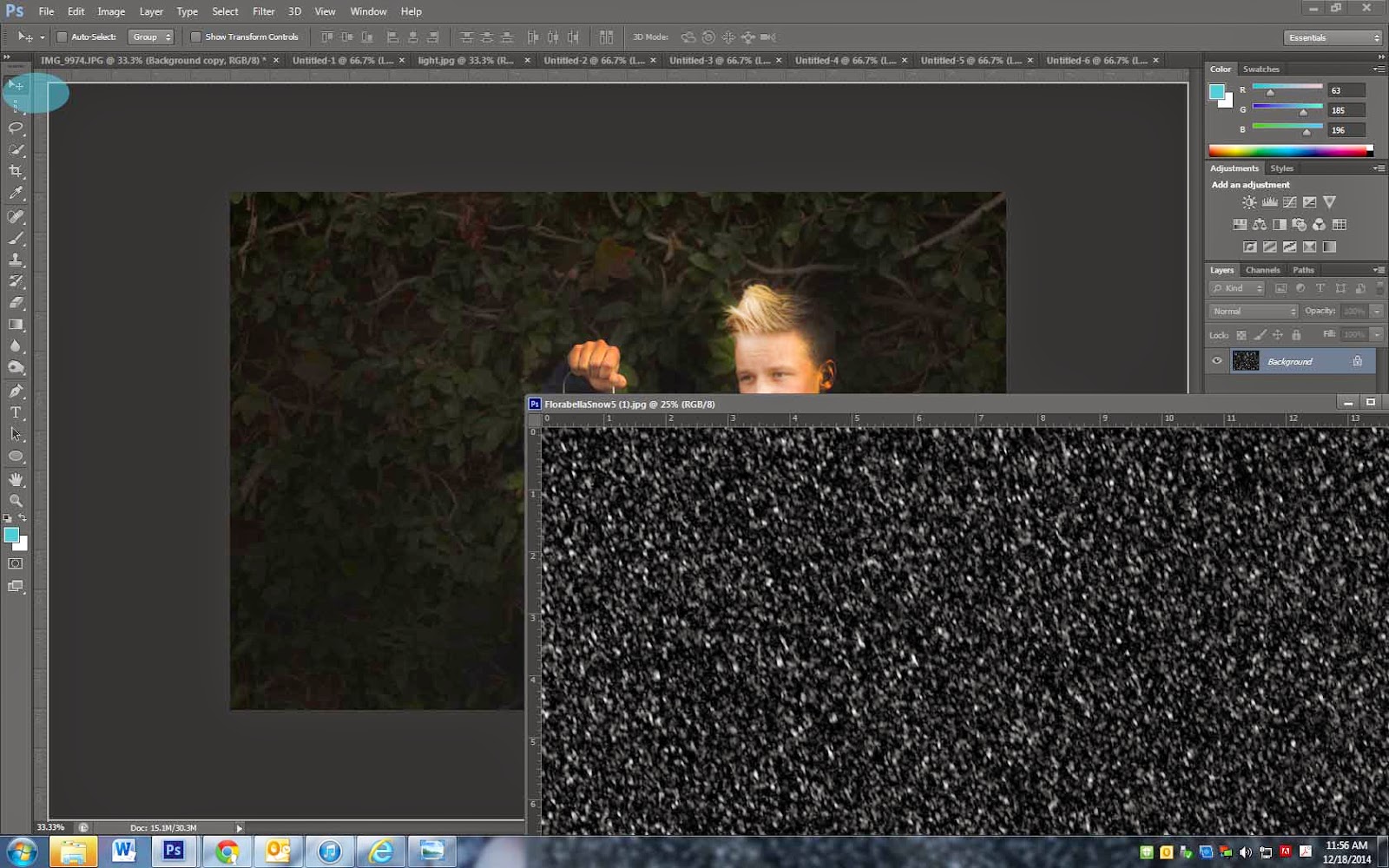Open the Window menu
The image size is (1389, 868).
tap(368, 11)
